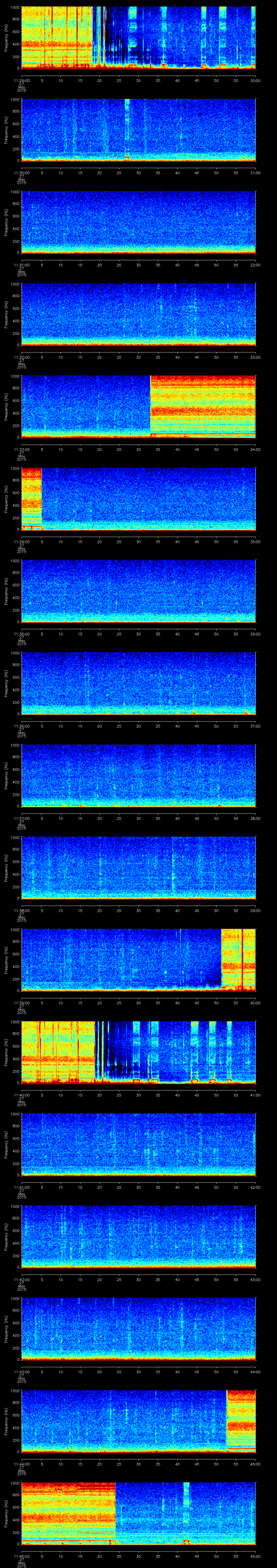Click the '11:35:00' time axis label
This screenshot has width=277, height=1568.
(x=21, y=634)
